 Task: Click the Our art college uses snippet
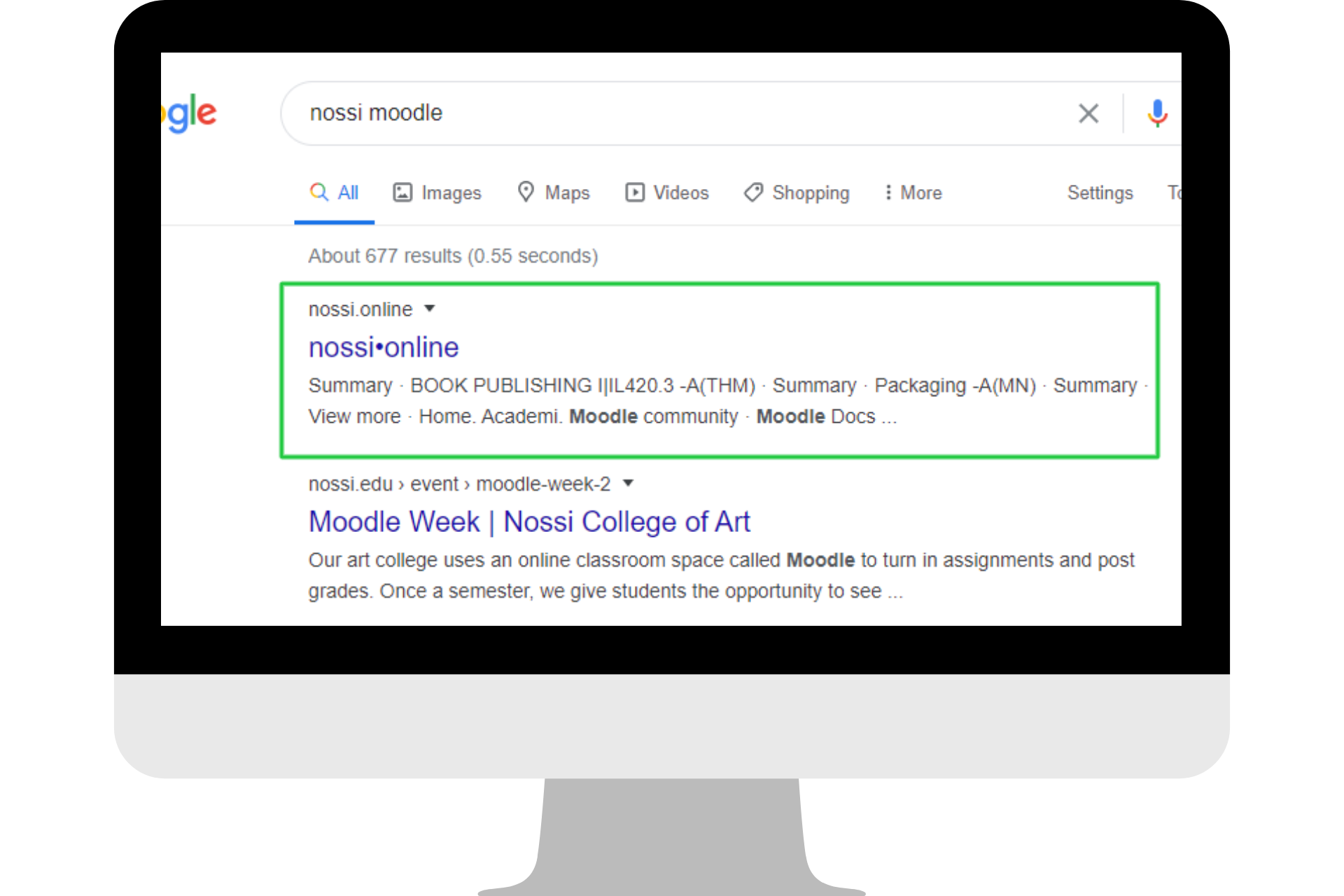[x=721, y=575]
